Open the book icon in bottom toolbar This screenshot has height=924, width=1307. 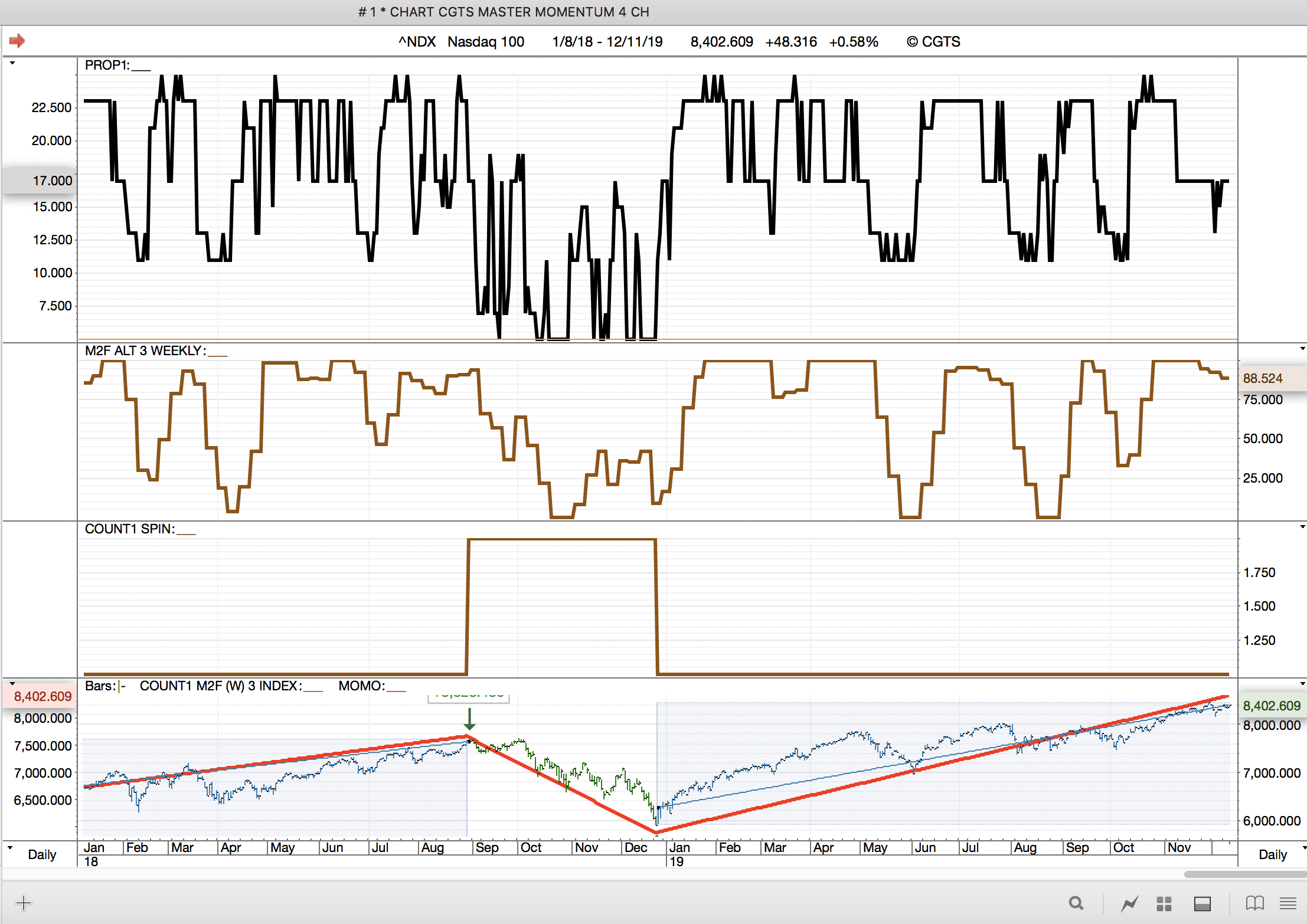pos(1254,903)
